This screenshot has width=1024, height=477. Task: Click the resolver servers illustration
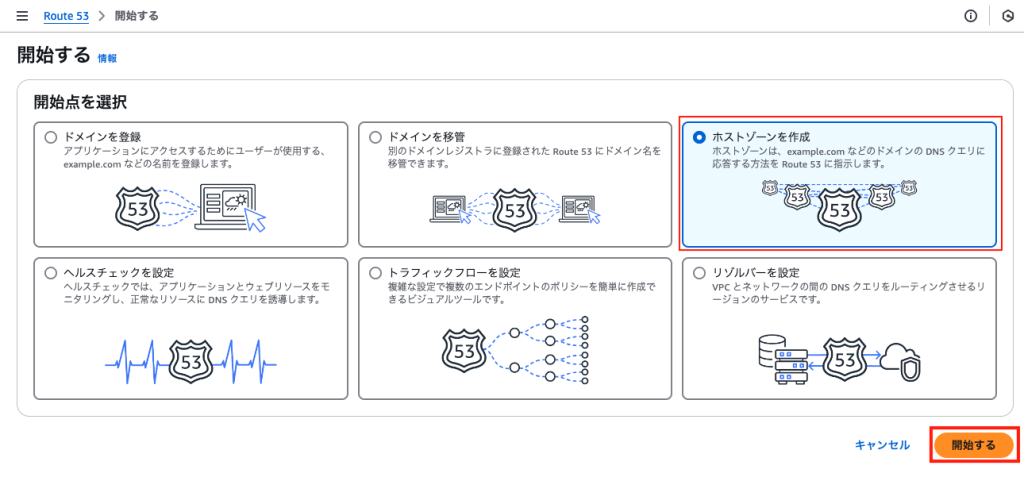pos(839,361)
